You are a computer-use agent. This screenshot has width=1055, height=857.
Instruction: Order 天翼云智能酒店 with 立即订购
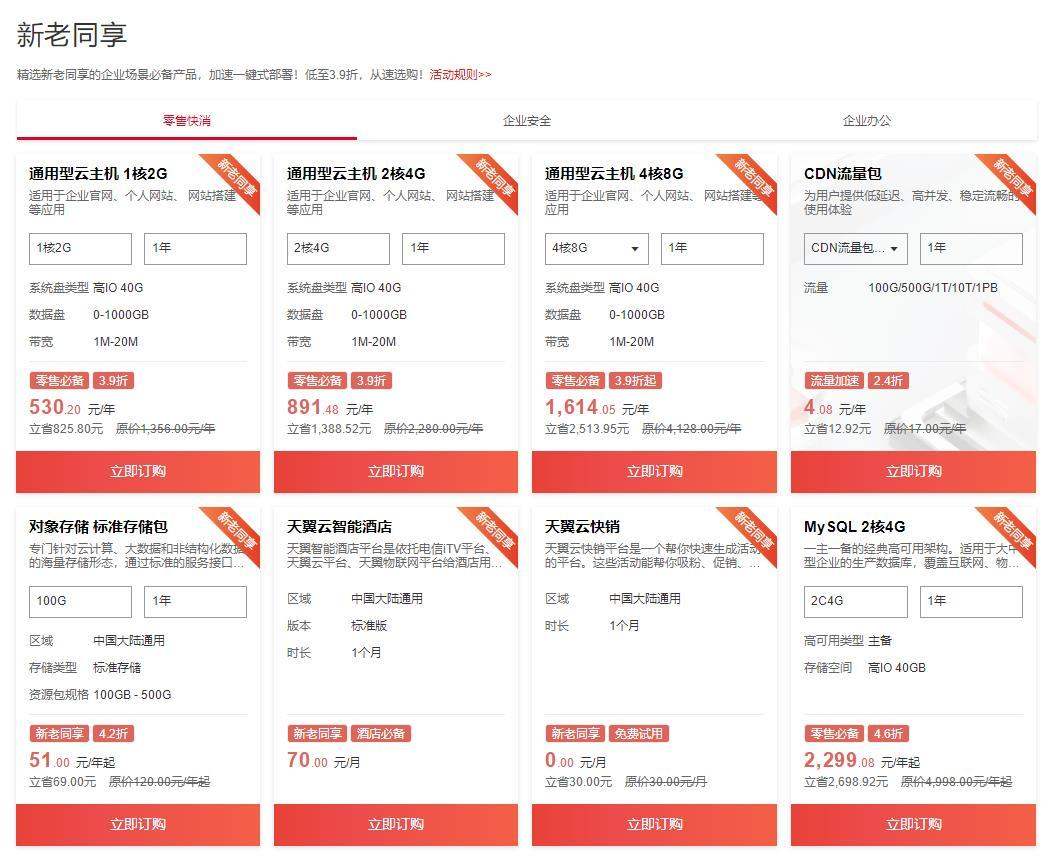(396, 825)
